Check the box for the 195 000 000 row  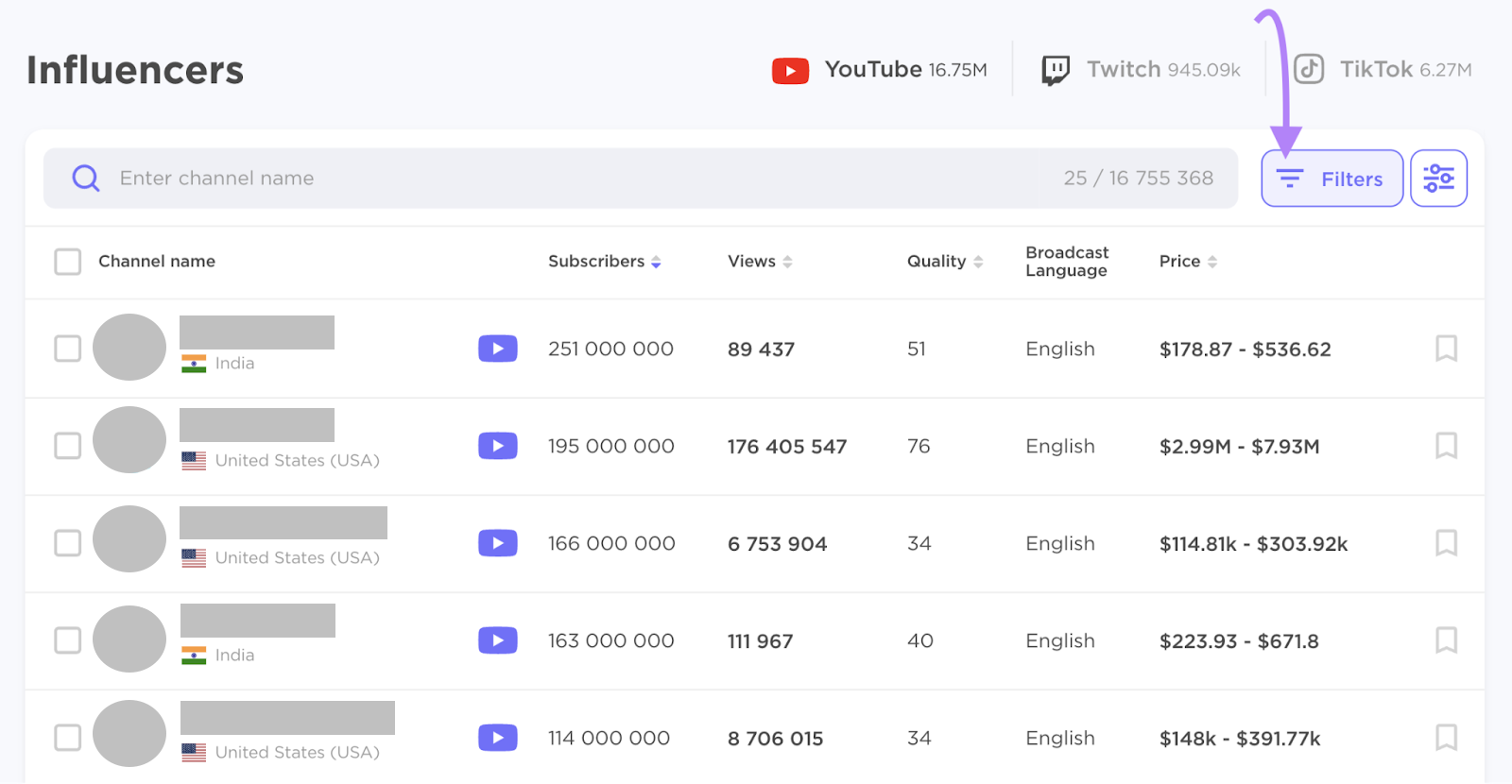point(68,446)
